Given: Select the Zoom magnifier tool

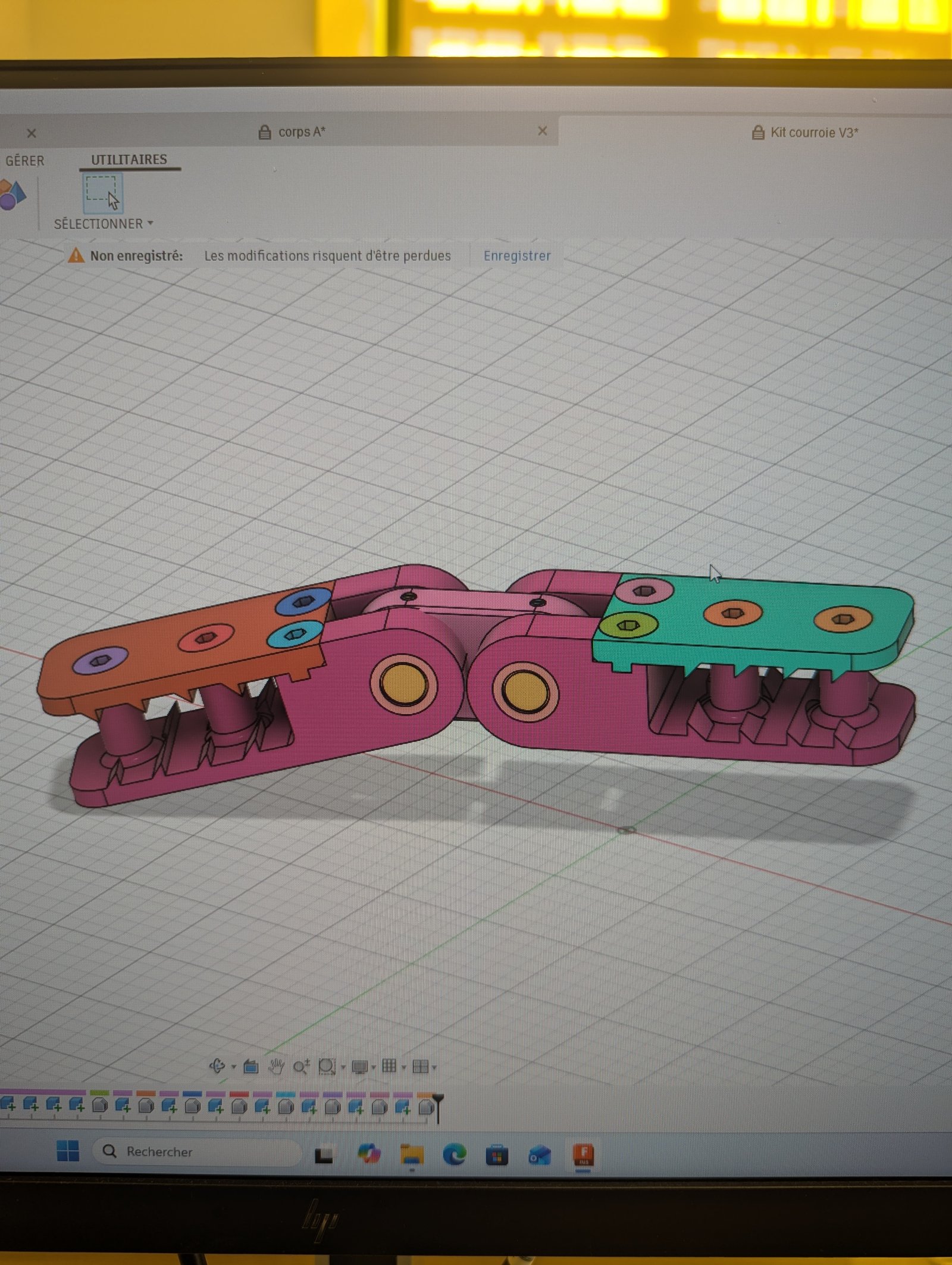Looking at the screenshot, I should (301, 1066).
